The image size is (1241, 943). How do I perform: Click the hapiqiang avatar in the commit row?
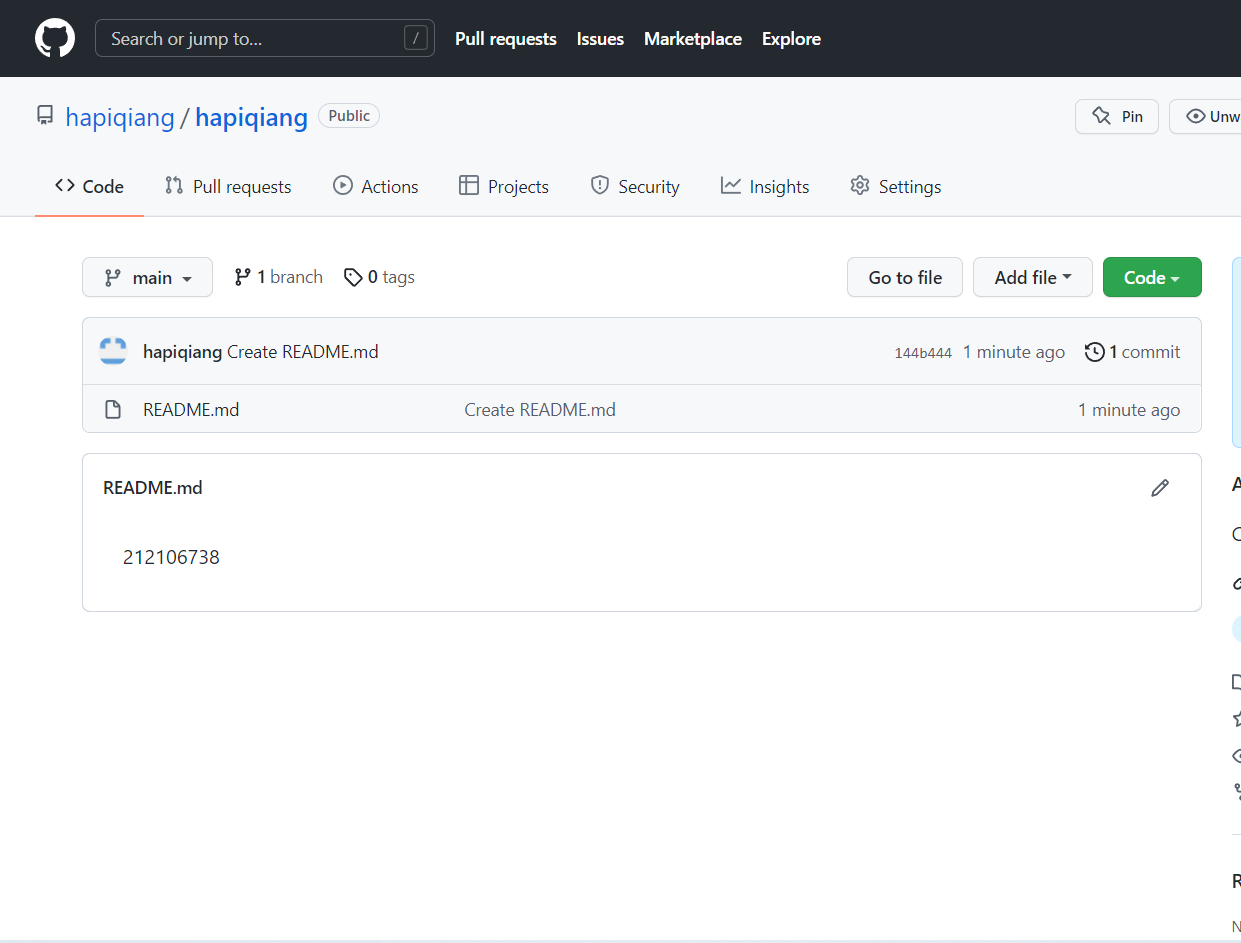click(x=113, y=351)
